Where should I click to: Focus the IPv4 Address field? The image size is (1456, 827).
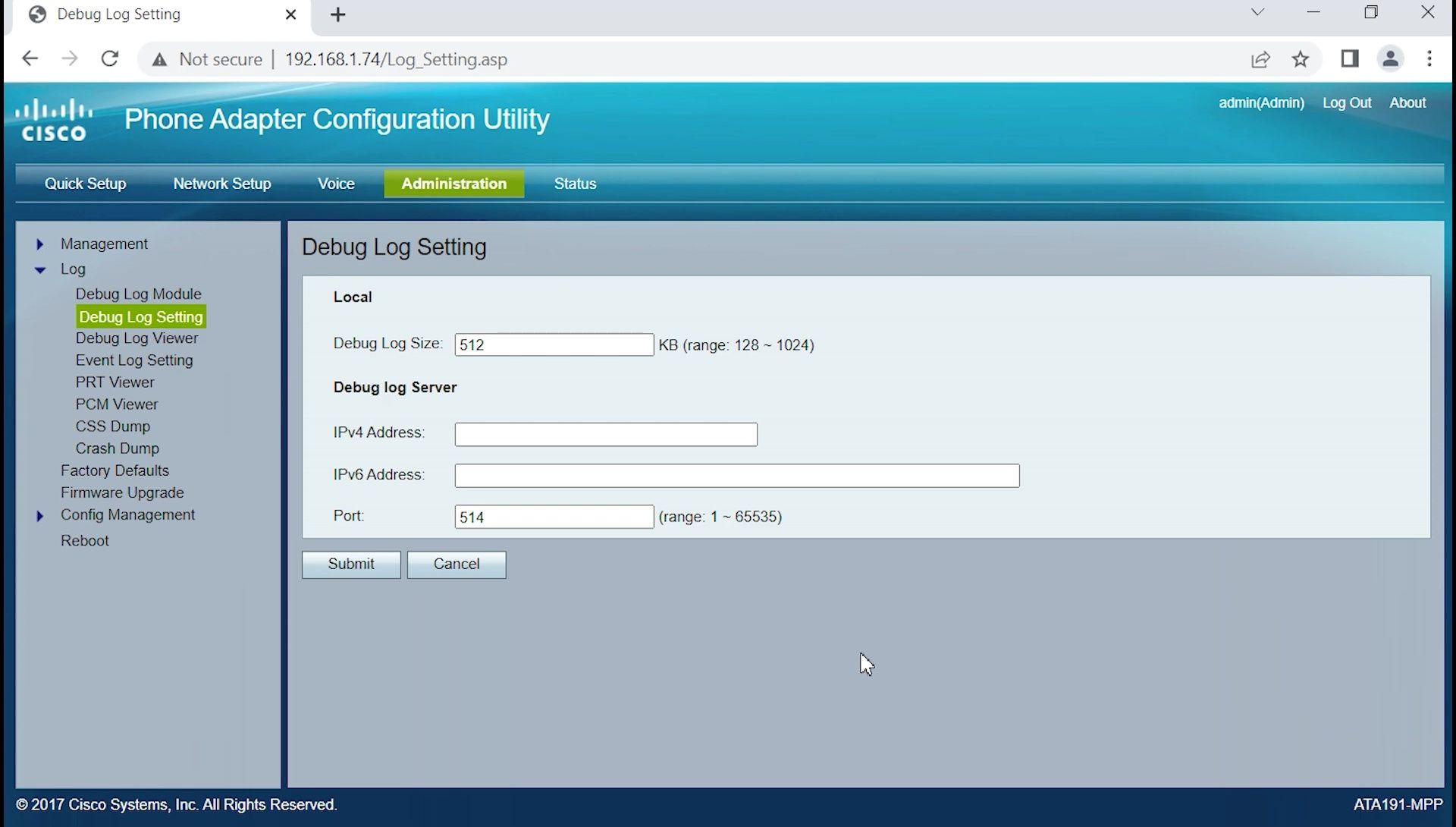tap(606, 434)
